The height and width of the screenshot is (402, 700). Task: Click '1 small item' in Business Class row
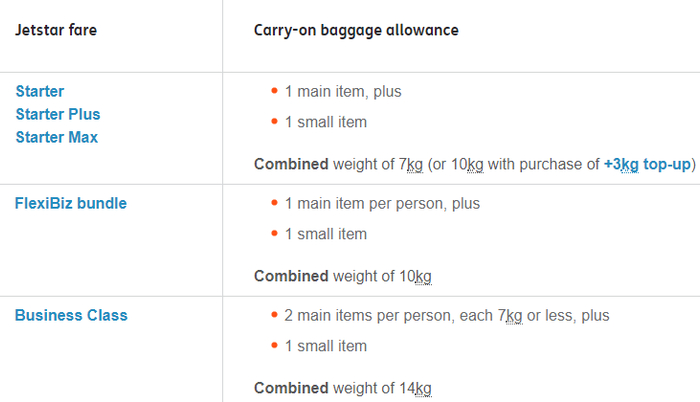[x=325, y=346]
